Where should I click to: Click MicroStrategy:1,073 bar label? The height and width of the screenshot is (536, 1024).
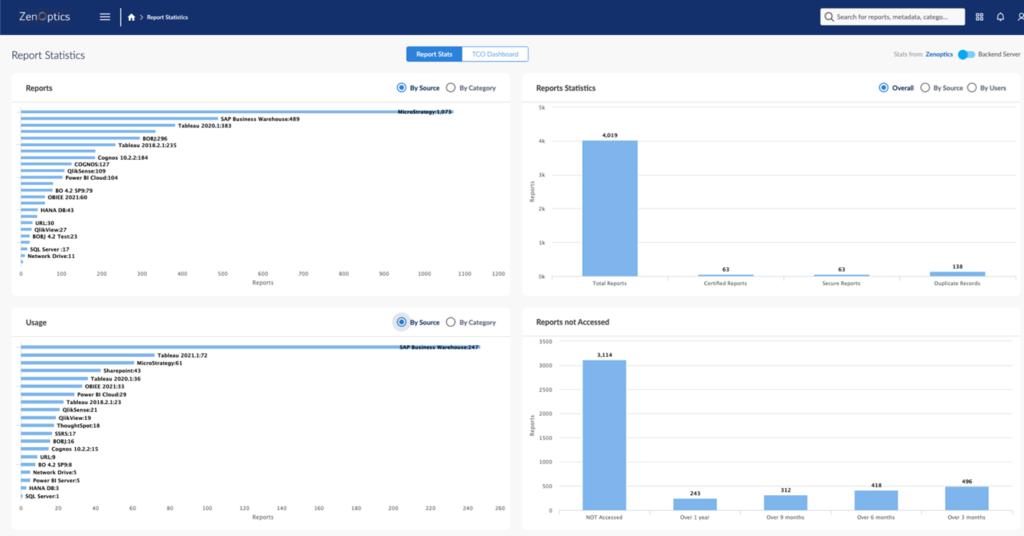[x=424, y=112]
